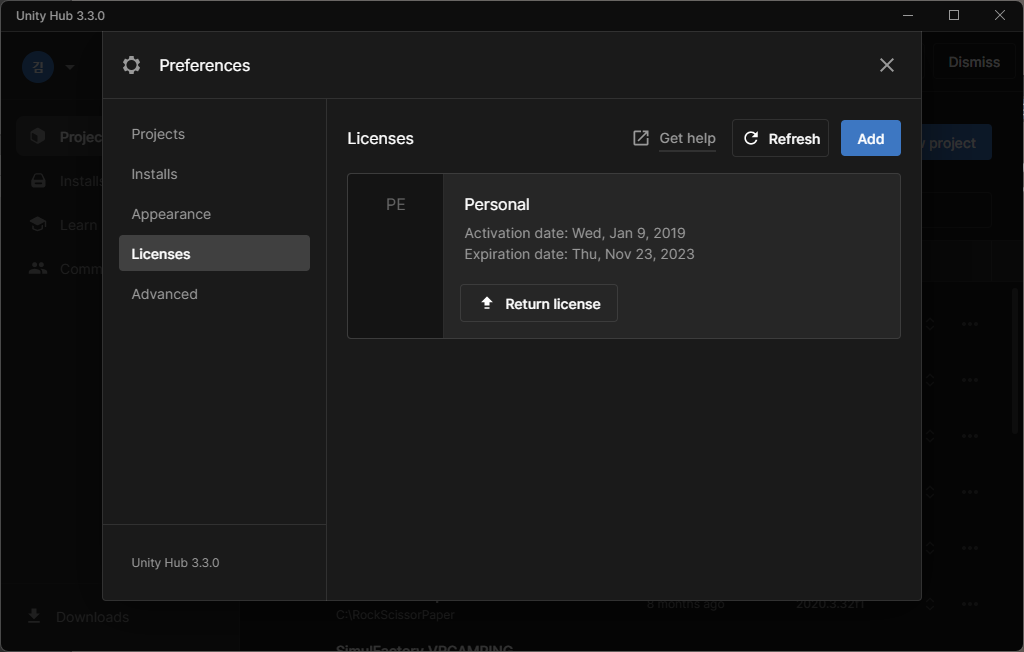Click the Activation date text
Screen dimensions: 1024x652
pos(575,233)
